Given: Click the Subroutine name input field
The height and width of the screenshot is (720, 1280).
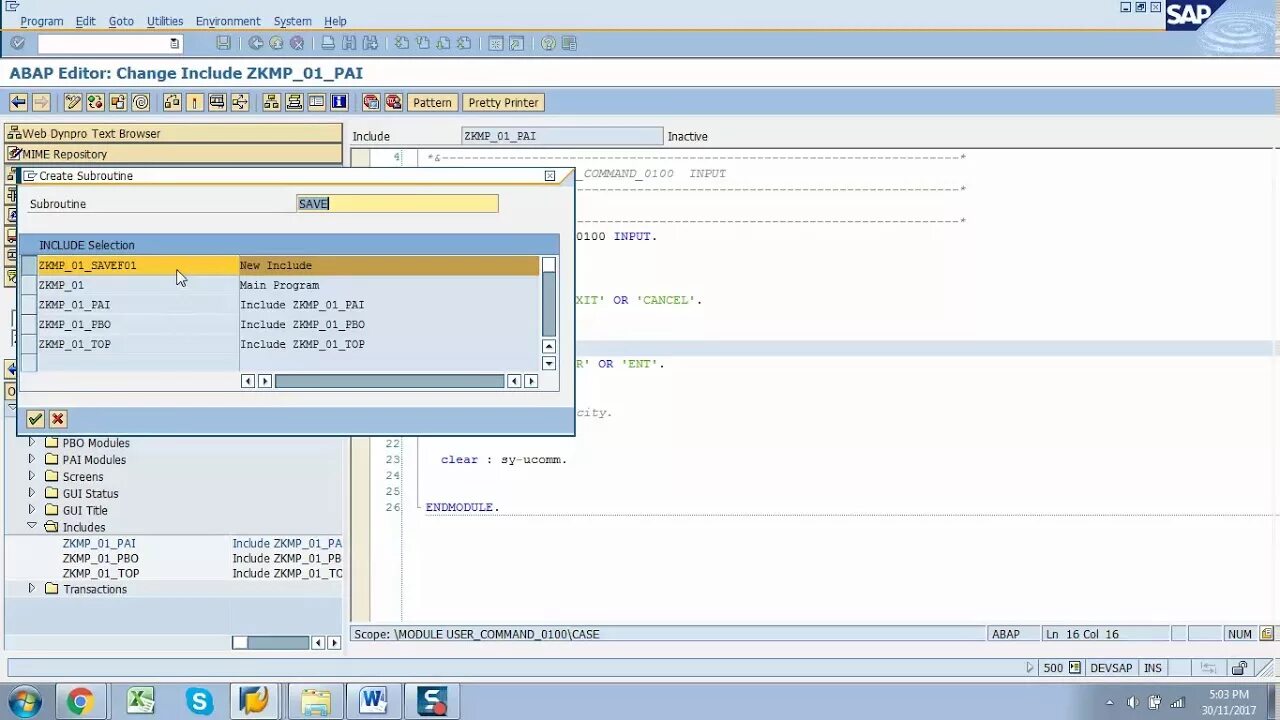Looking at the screenshot, I should tap(397, 203).
